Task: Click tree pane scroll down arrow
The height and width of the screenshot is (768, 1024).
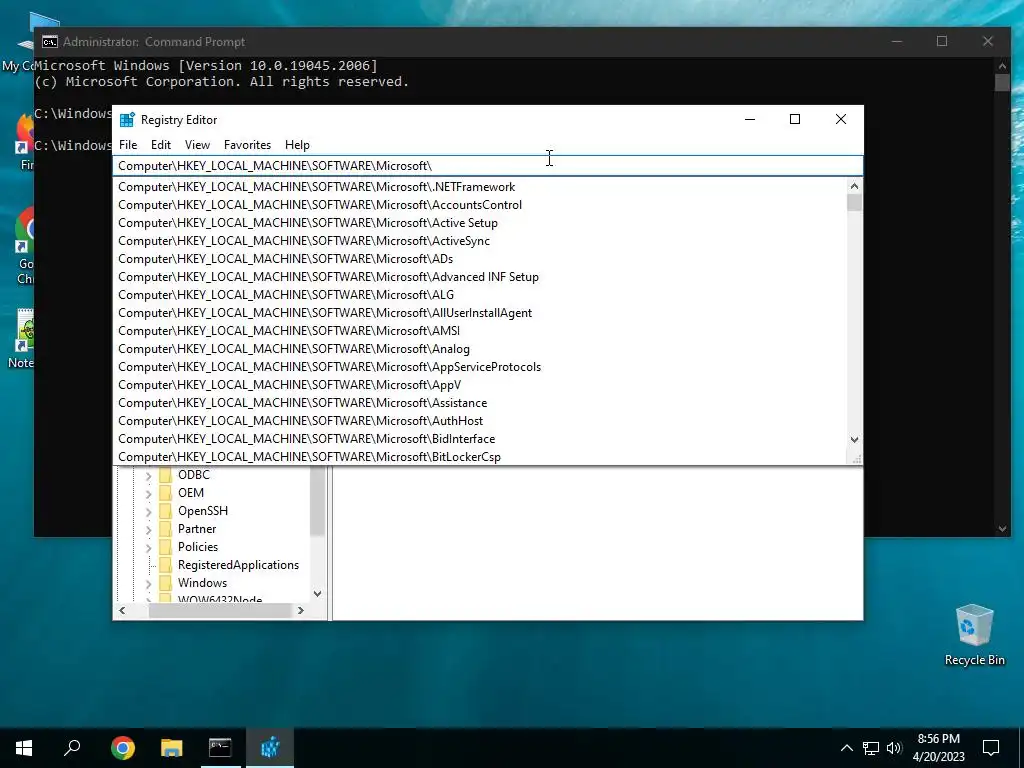Action: click(x=317, y=594)
